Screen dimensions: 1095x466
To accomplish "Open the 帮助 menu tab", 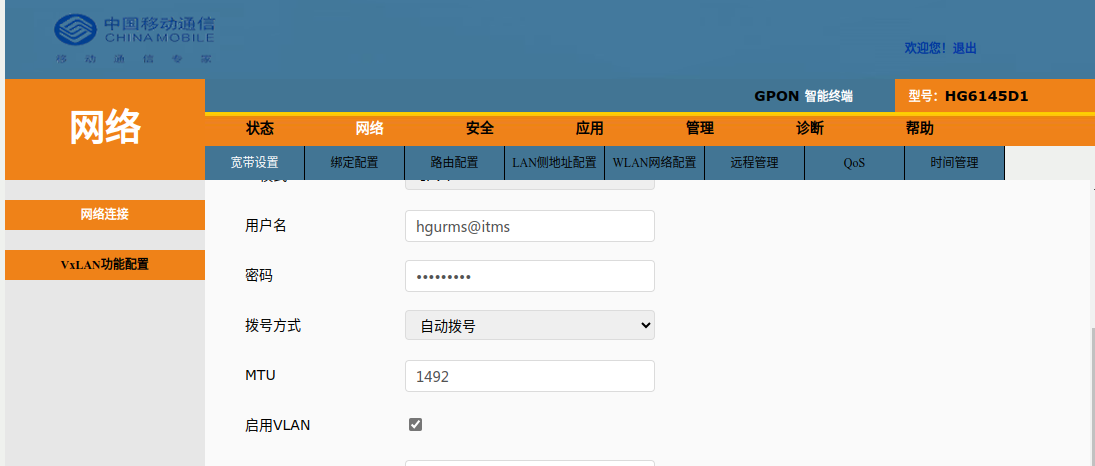I will click(920, 128).
